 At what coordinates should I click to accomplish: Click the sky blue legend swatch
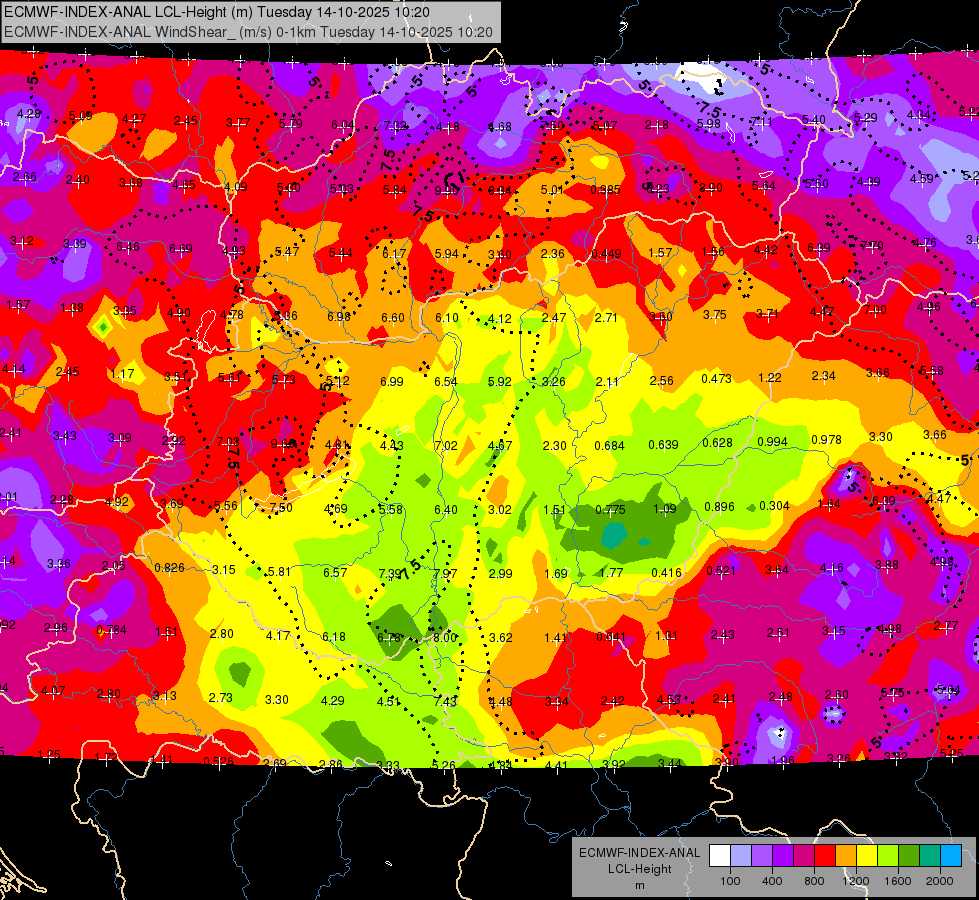click(951, 856)
